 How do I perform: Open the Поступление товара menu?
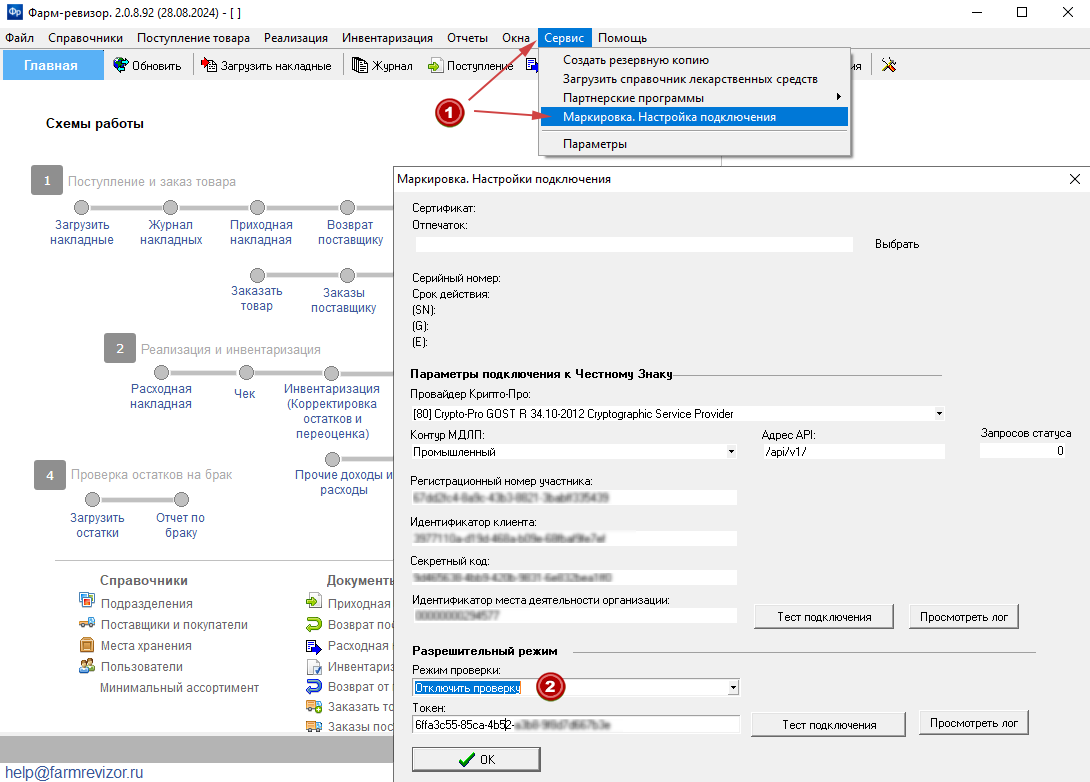click(193, 38)
